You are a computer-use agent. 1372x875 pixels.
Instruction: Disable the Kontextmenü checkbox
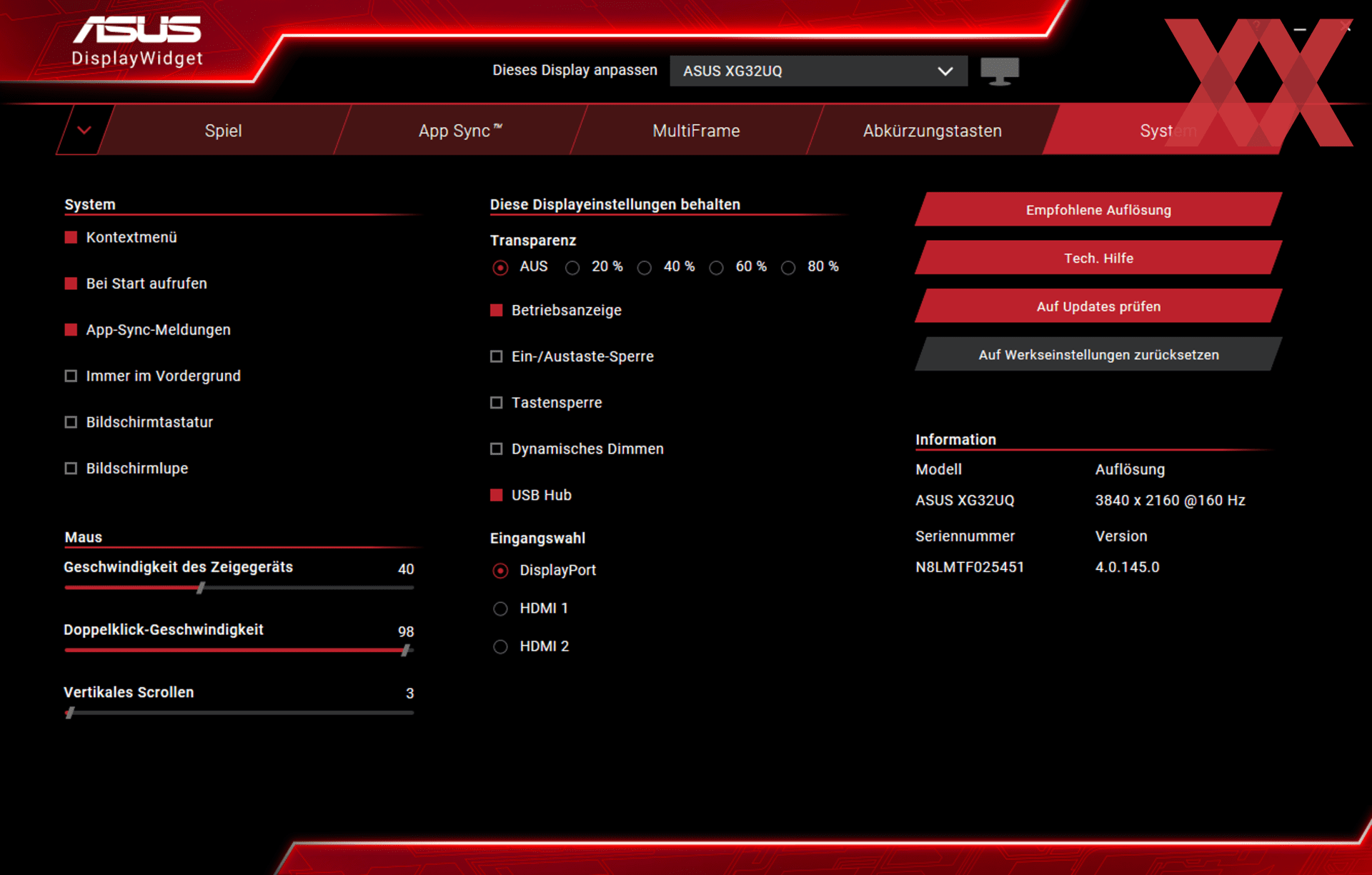click(71, 237)
